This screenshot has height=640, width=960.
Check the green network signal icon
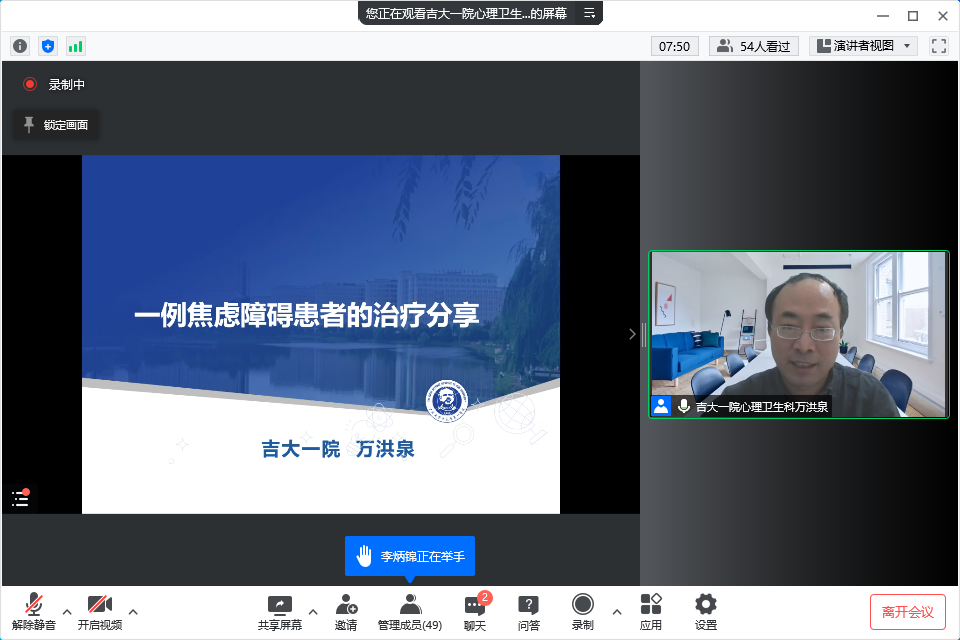pyautogui.click(x=76, y=46)
